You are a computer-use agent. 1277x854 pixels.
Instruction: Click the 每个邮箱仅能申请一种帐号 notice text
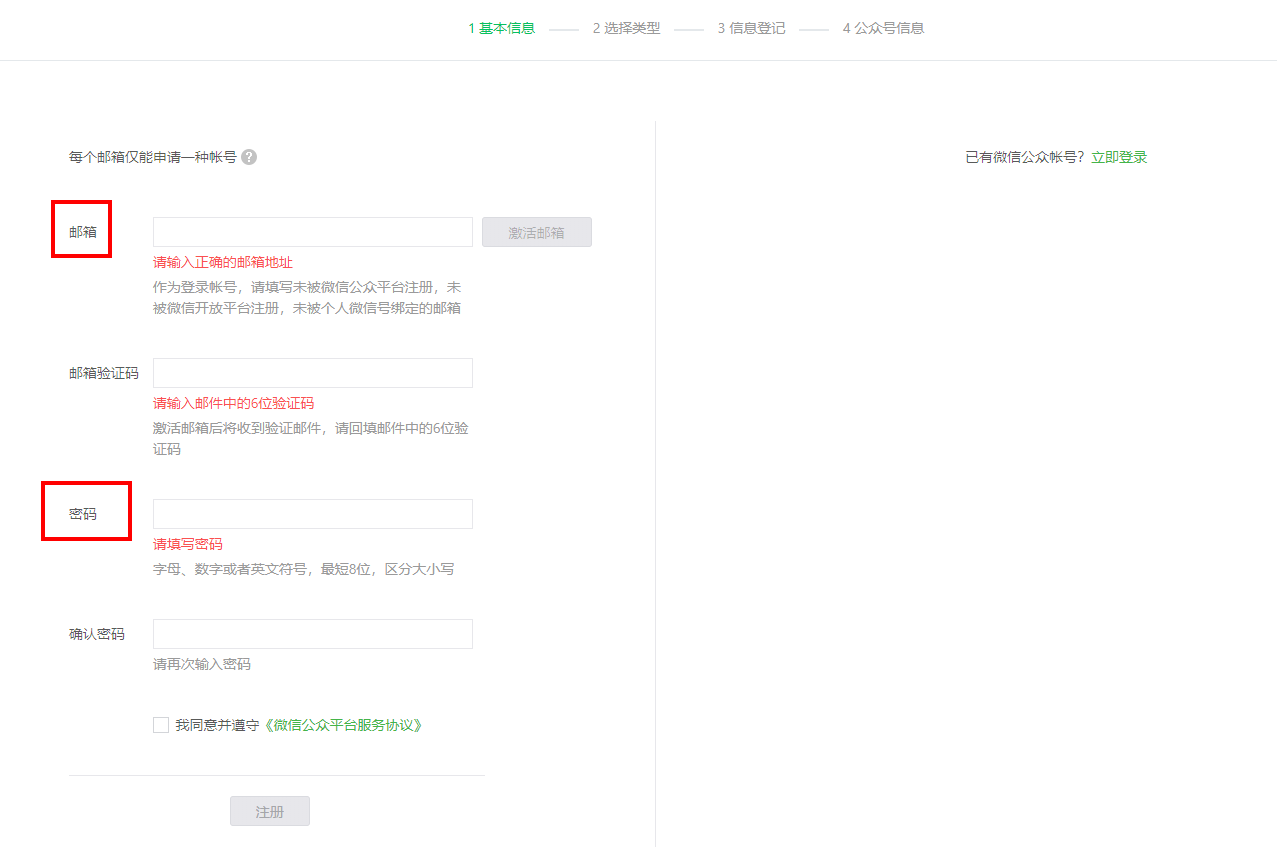[151, 156]
